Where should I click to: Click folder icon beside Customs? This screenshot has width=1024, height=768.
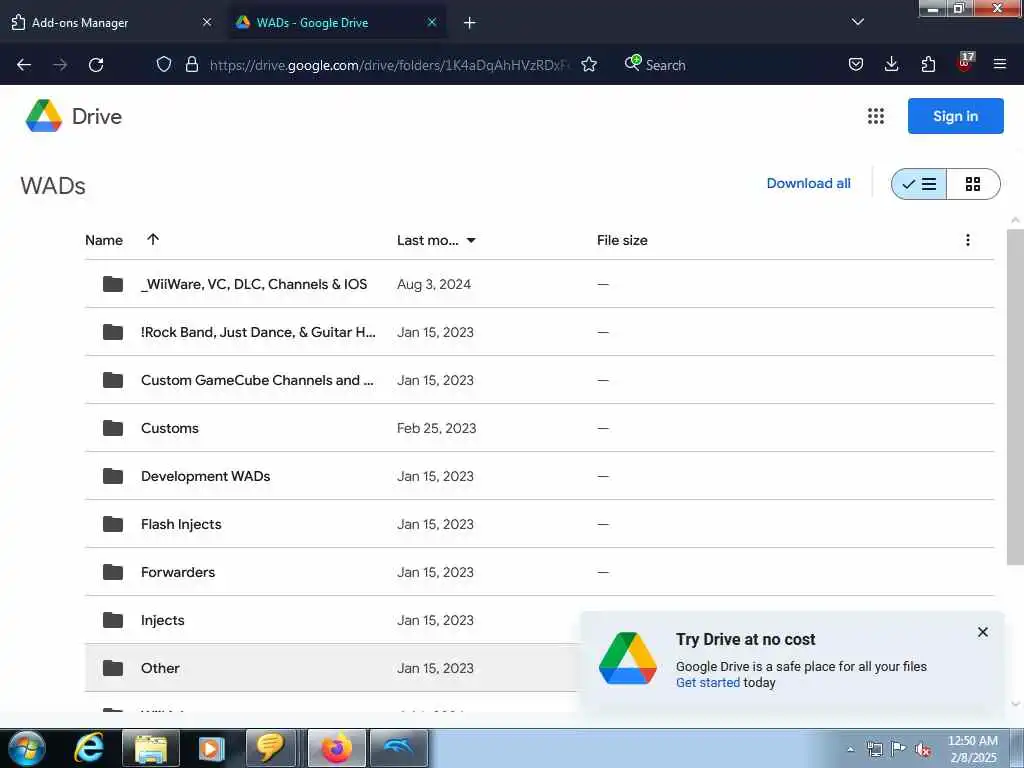point(113,428)
